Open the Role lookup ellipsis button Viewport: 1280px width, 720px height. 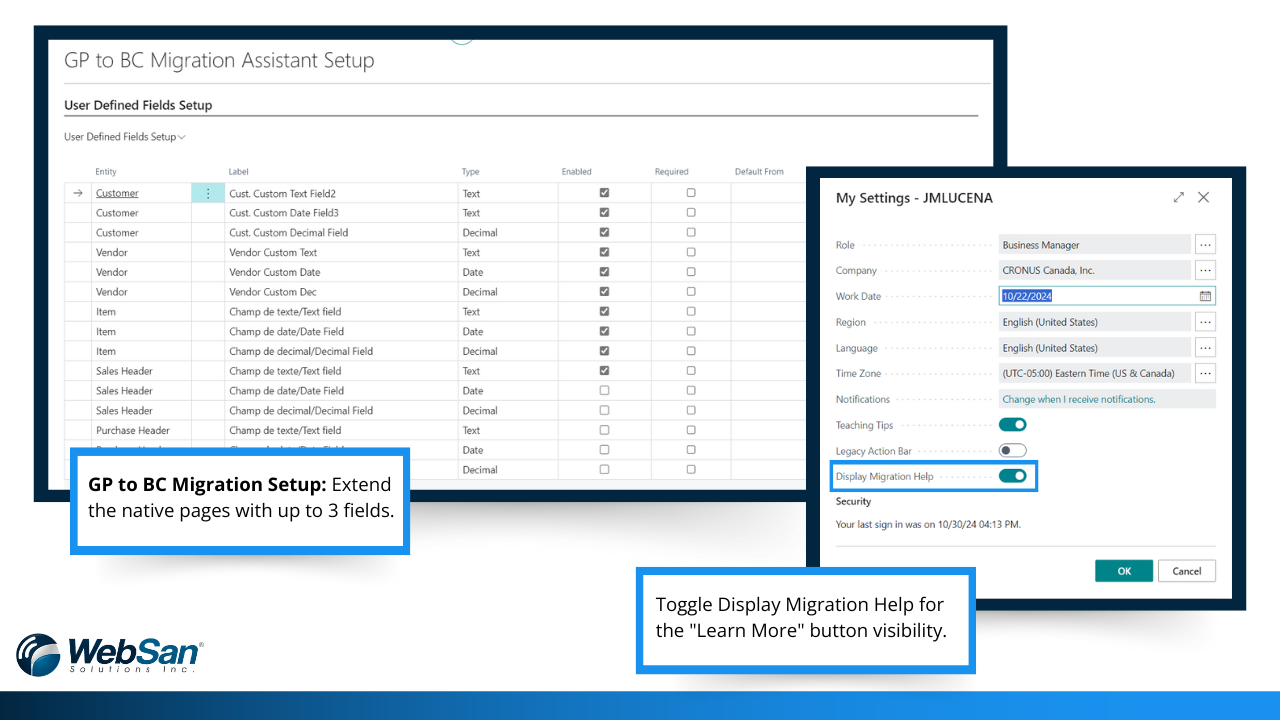click(x=1205, y=245)
